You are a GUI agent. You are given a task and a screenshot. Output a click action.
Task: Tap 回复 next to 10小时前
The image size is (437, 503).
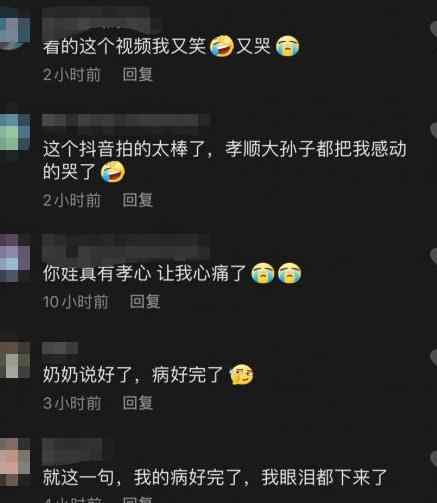[x=145, y=301]
